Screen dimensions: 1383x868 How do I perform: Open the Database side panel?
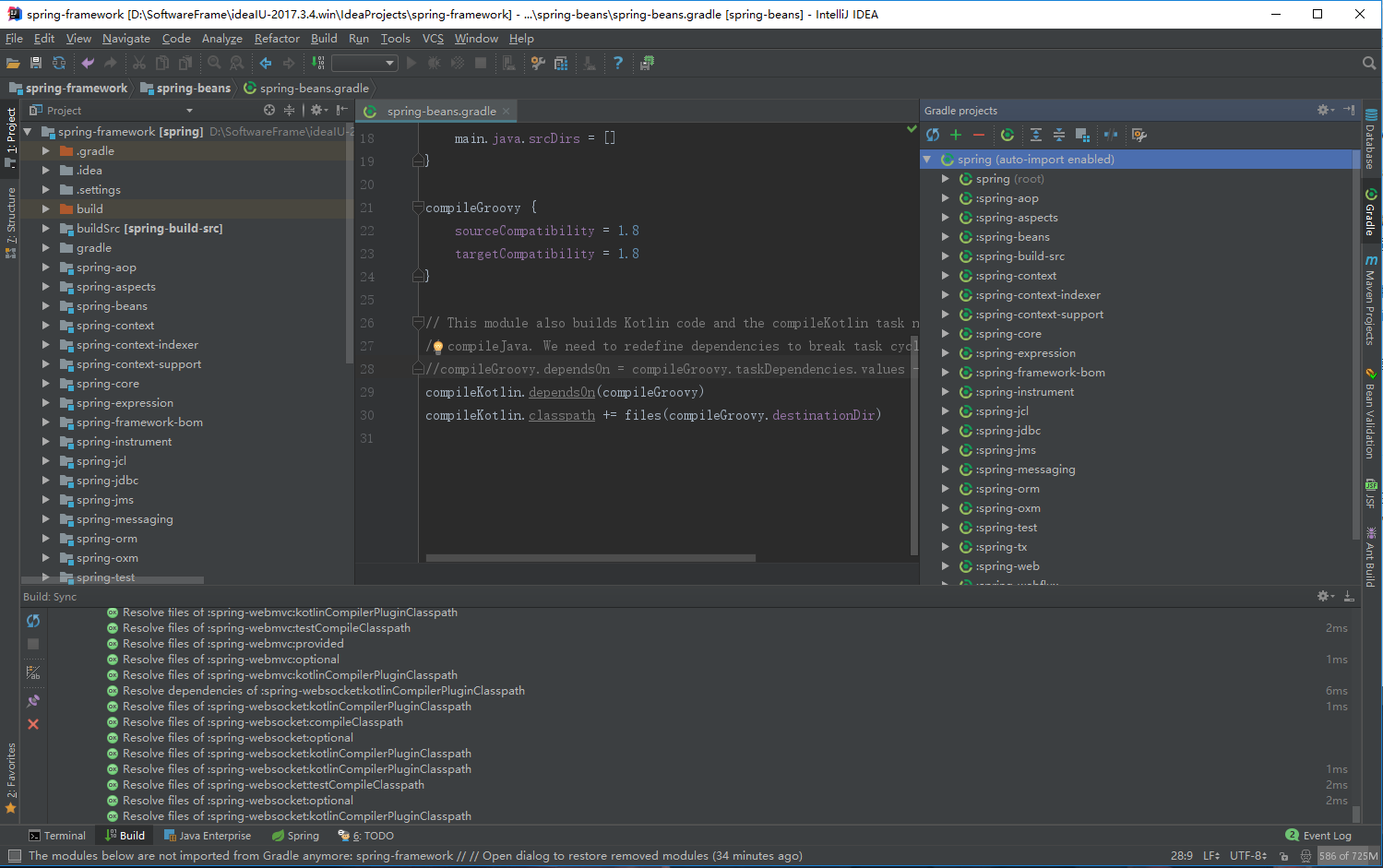[x=1371, y=138]
